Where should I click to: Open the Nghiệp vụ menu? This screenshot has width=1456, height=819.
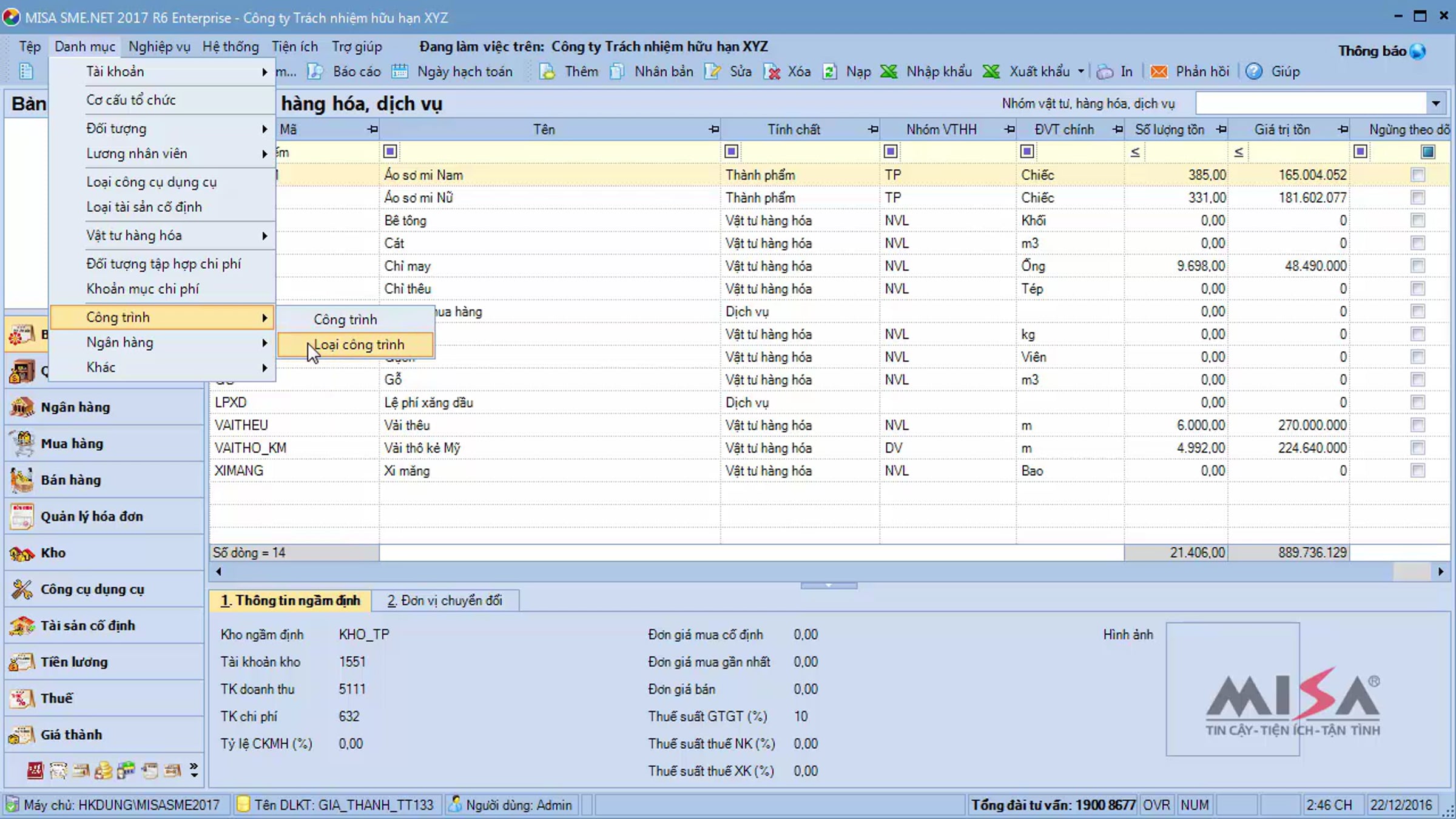(160, 47)
